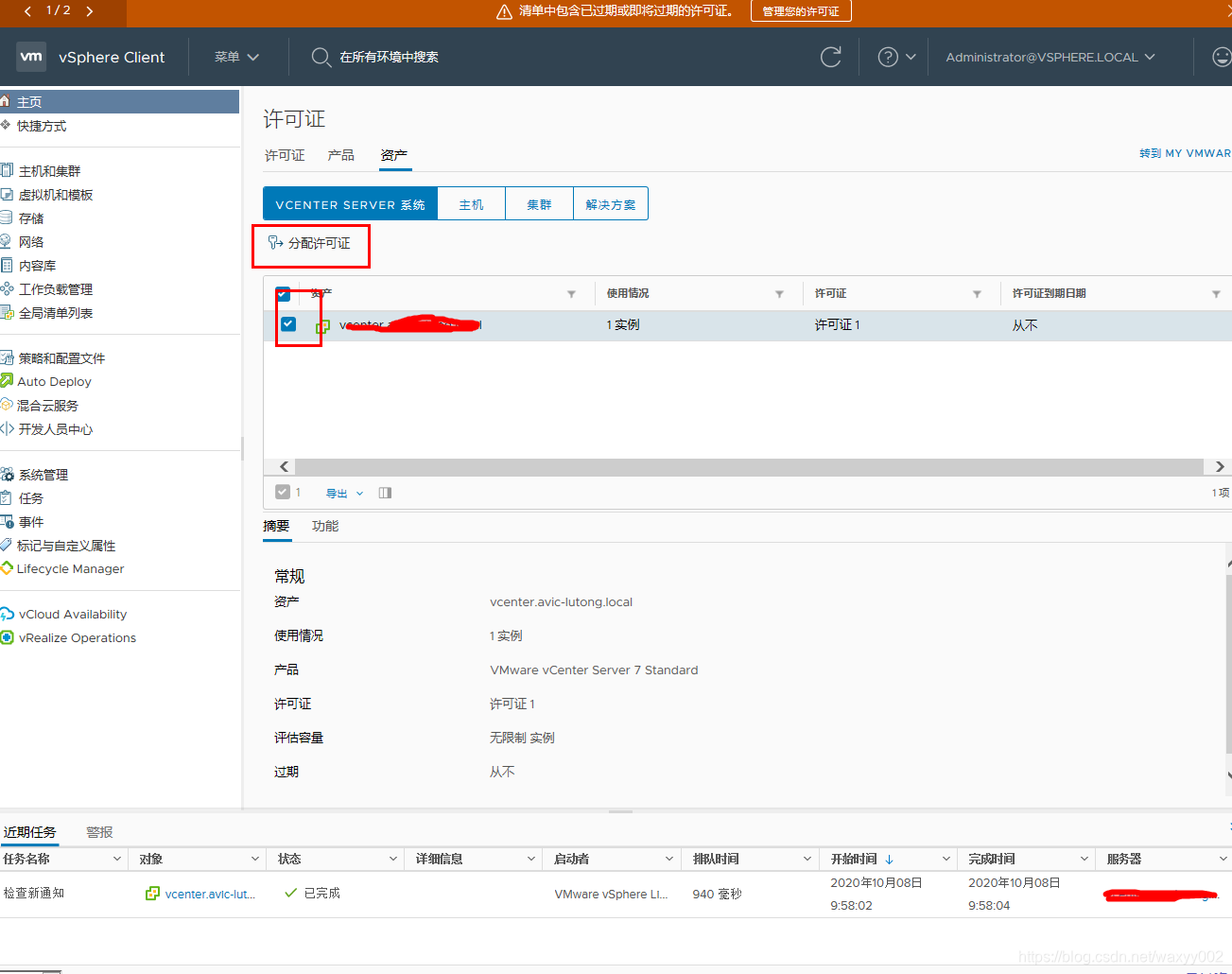This screenshot has height=974, width=1232.
Task: Click the Tasks (任务) icon
Action: coord(6,497)
